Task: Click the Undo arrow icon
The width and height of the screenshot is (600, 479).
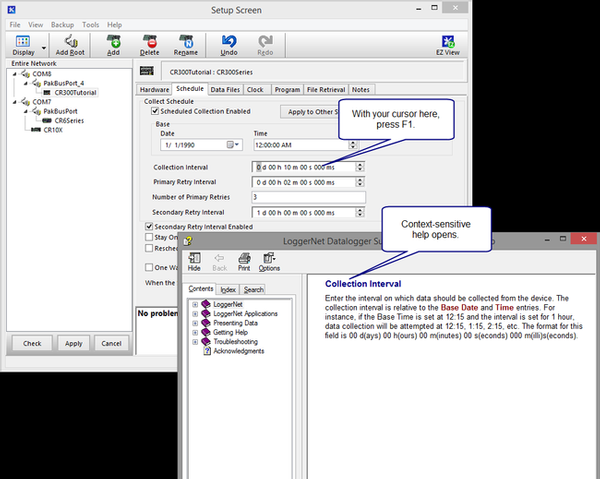Action: pos(229,39)
